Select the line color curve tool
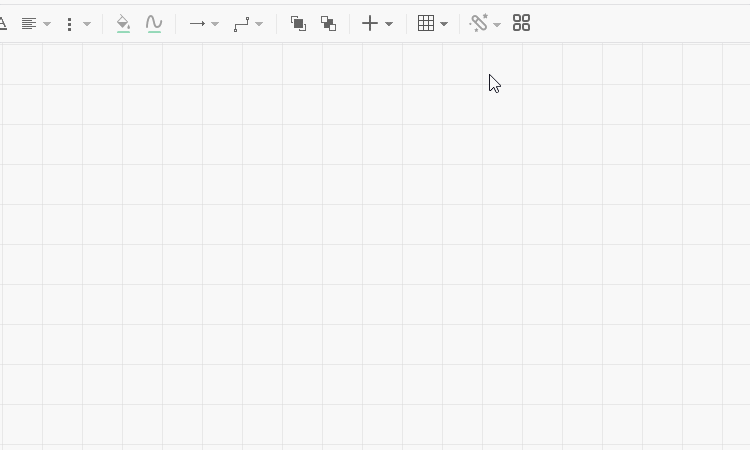 [x=153, y=23]
